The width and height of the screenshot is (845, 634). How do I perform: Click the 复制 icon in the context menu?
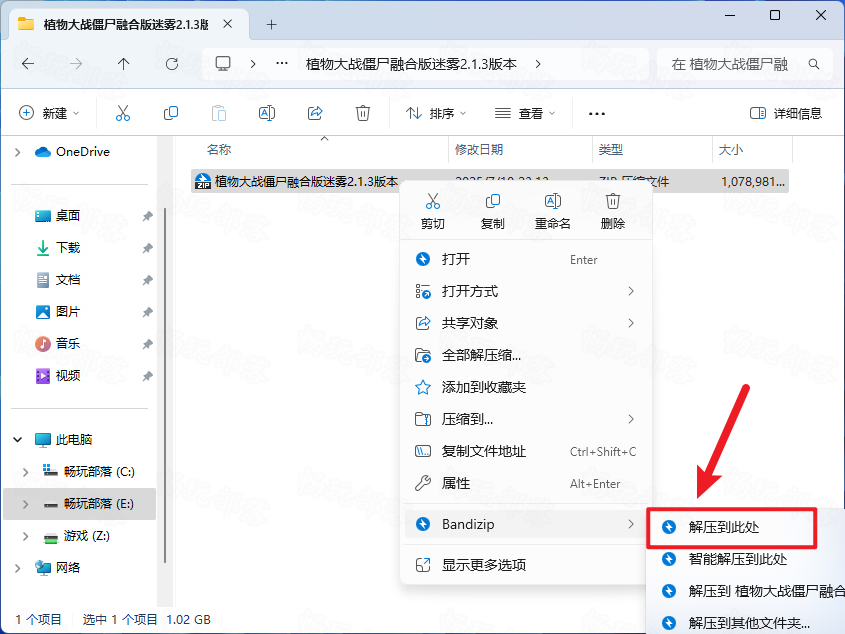click(493, 201)
